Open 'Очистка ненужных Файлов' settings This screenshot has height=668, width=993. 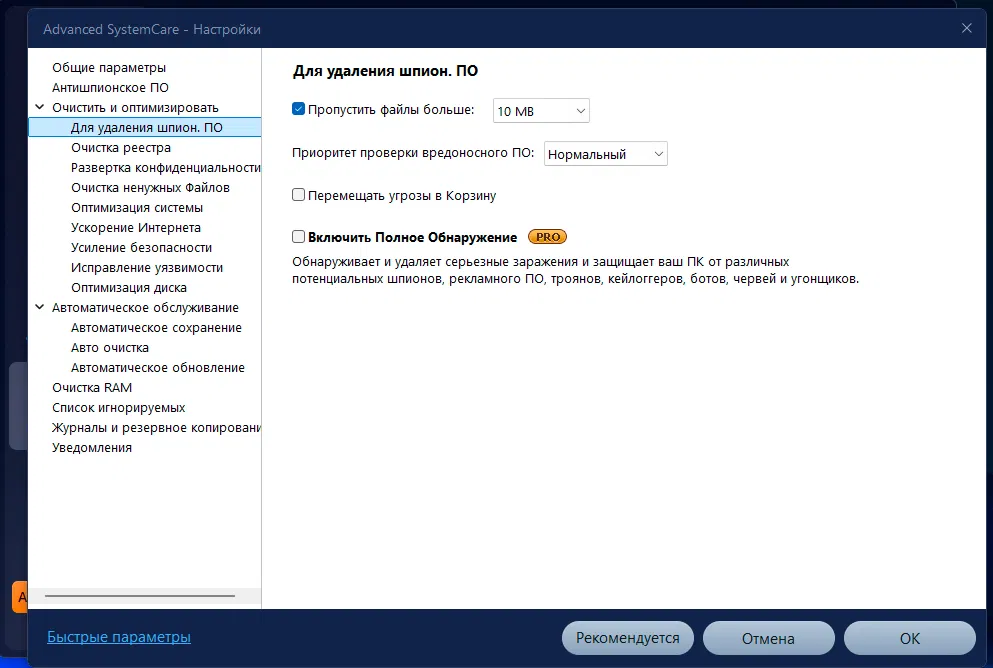click(150, 187)
